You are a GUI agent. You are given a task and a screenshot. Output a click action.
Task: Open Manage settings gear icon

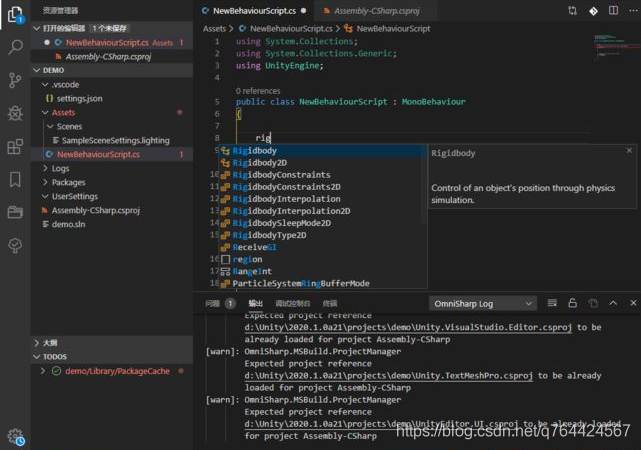point(16,437)
